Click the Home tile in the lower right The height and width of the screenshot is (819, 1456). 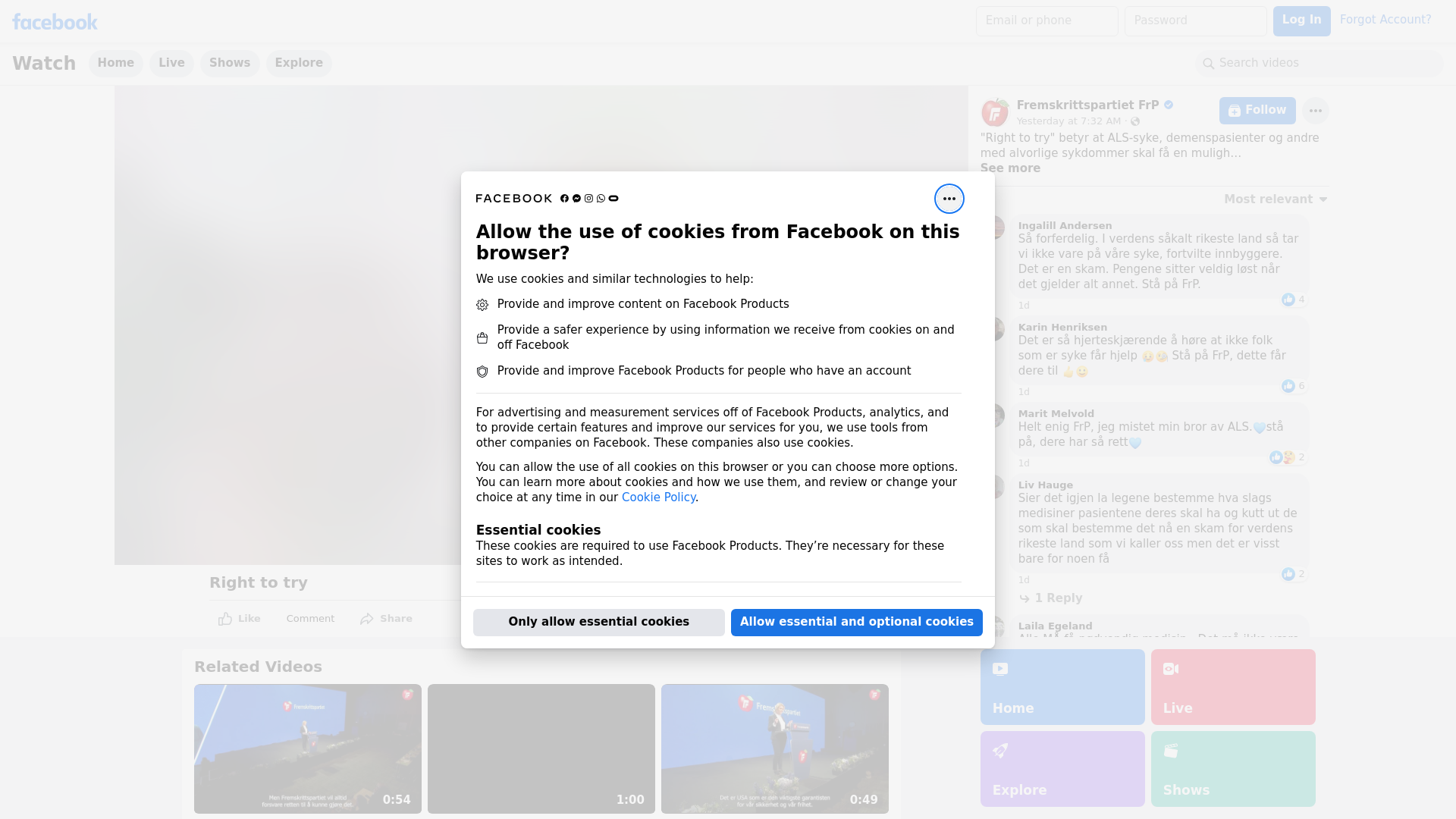coord(1062,687)
